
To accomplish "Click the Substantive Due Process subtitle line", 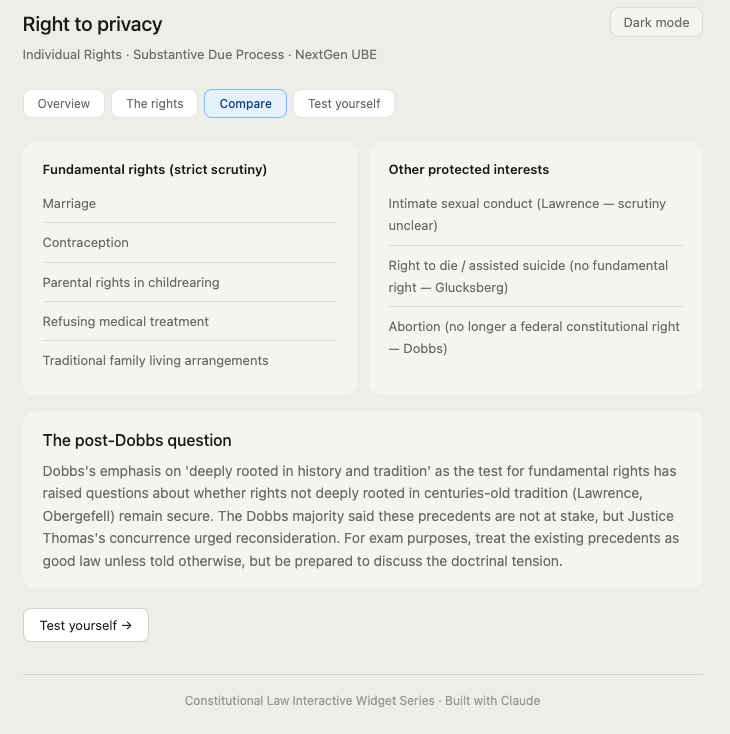I will tap(200, 54).
